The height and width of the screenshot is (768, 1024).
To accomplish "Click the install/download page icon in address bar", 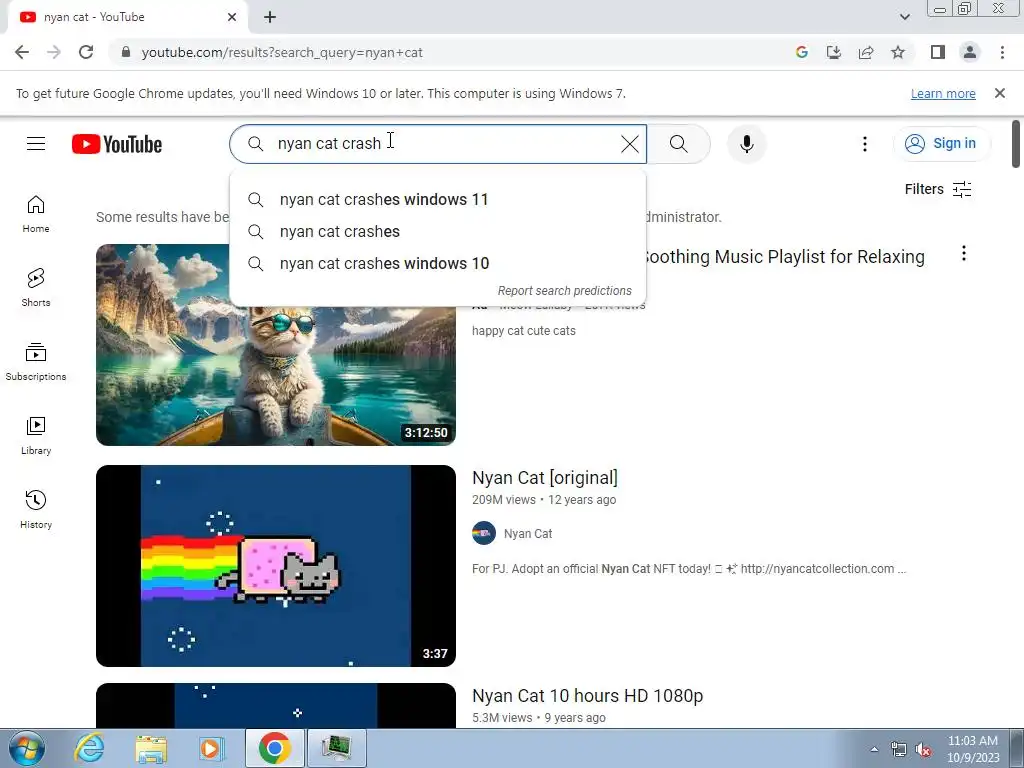I will (x=834, y=52).
